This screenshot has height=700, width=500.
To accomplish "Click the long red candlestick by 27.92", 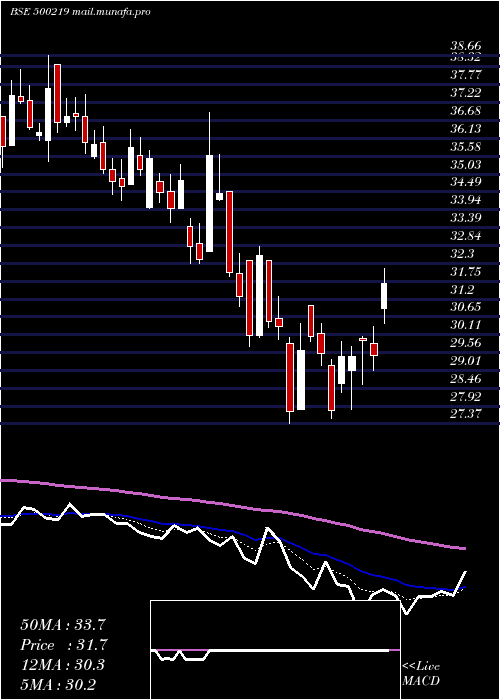I will (290, 377).
